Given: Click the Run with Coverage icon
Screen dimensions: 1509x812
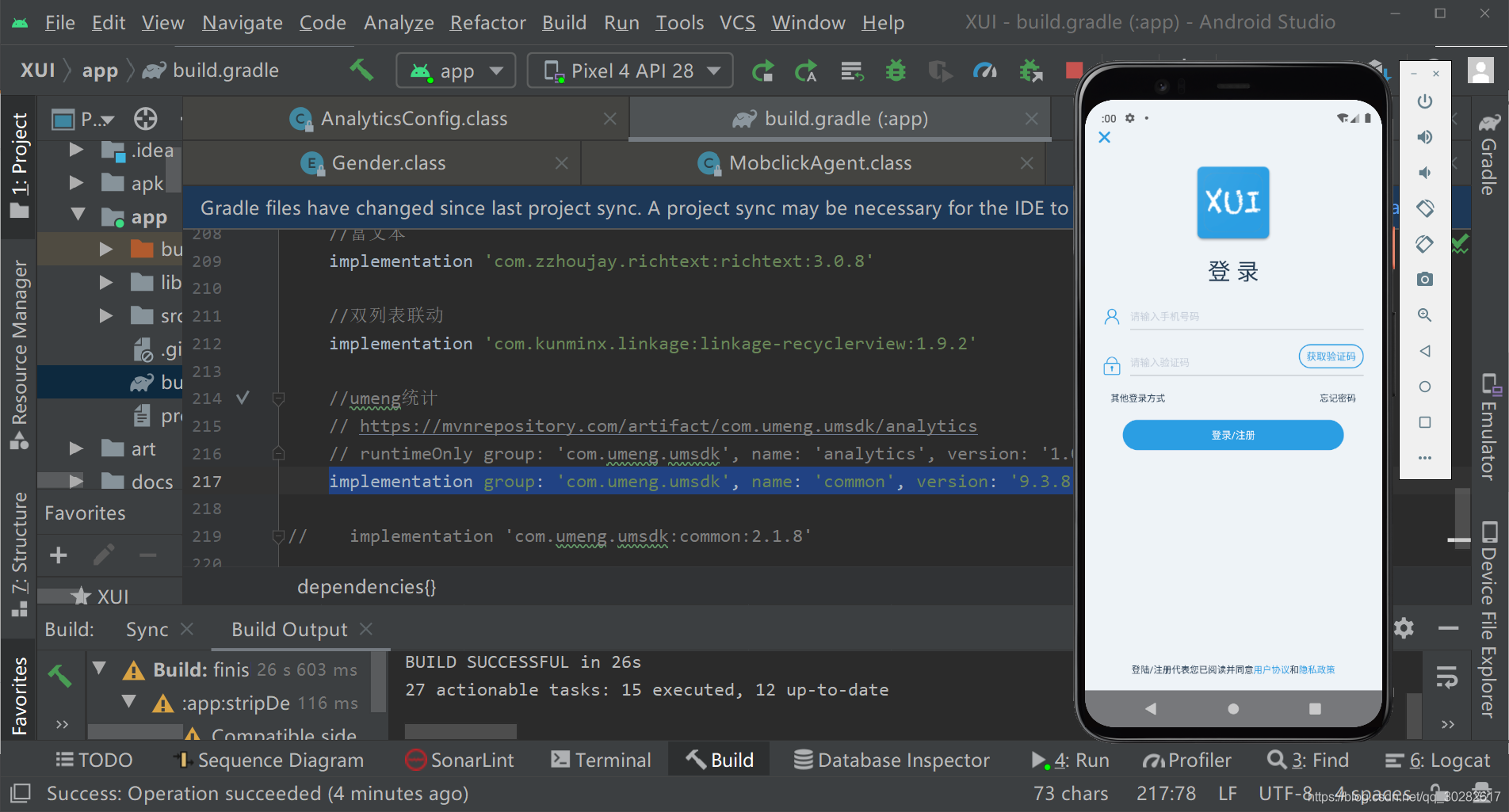Looking at the screenshot, I should pyautogui.click(x=940, y=71).
